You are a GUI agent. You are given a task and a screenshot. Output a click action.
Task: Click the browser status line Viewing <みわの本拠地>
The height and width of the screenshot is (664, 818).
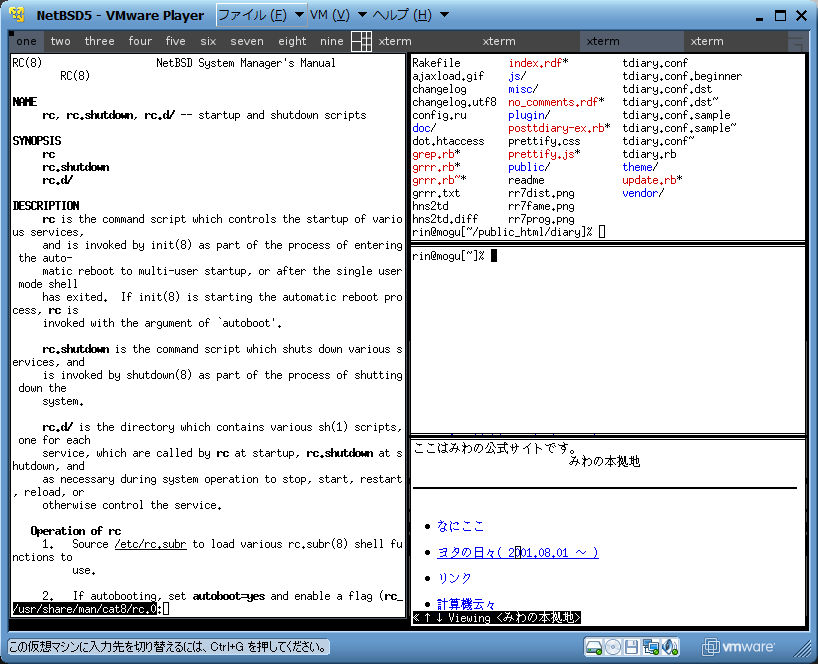(x=496, y=618)
